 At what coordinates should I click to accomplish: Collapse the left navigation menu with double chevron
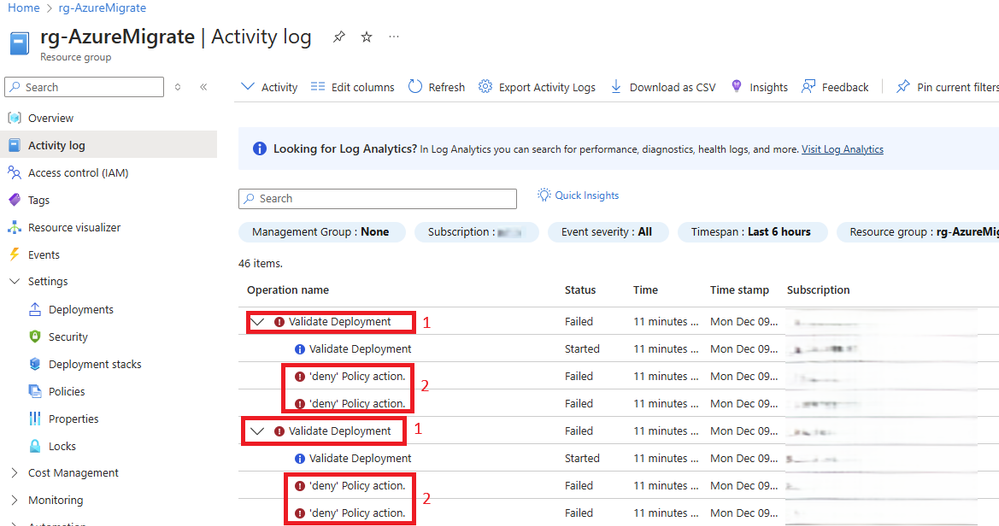coord(203,87)
